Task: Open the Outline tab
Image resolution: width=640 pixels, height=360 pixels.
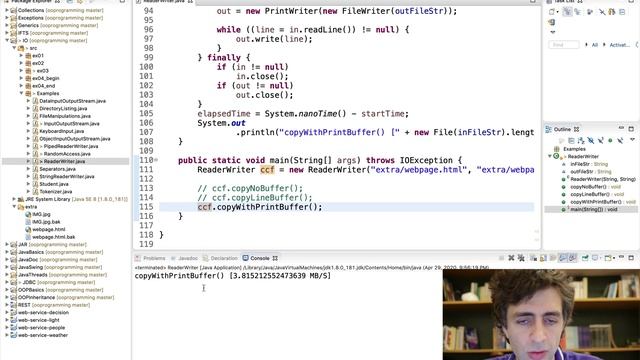Action: coord(562,129)
